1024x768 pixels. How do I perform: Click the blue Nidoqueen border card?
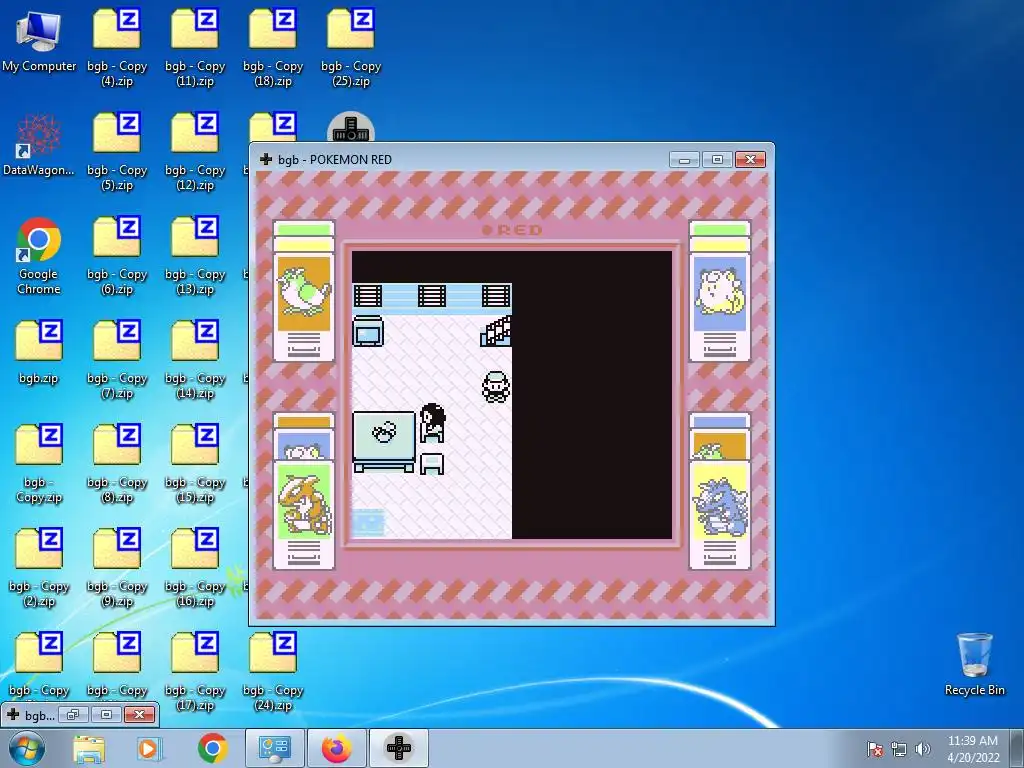(x=720, y=515)
